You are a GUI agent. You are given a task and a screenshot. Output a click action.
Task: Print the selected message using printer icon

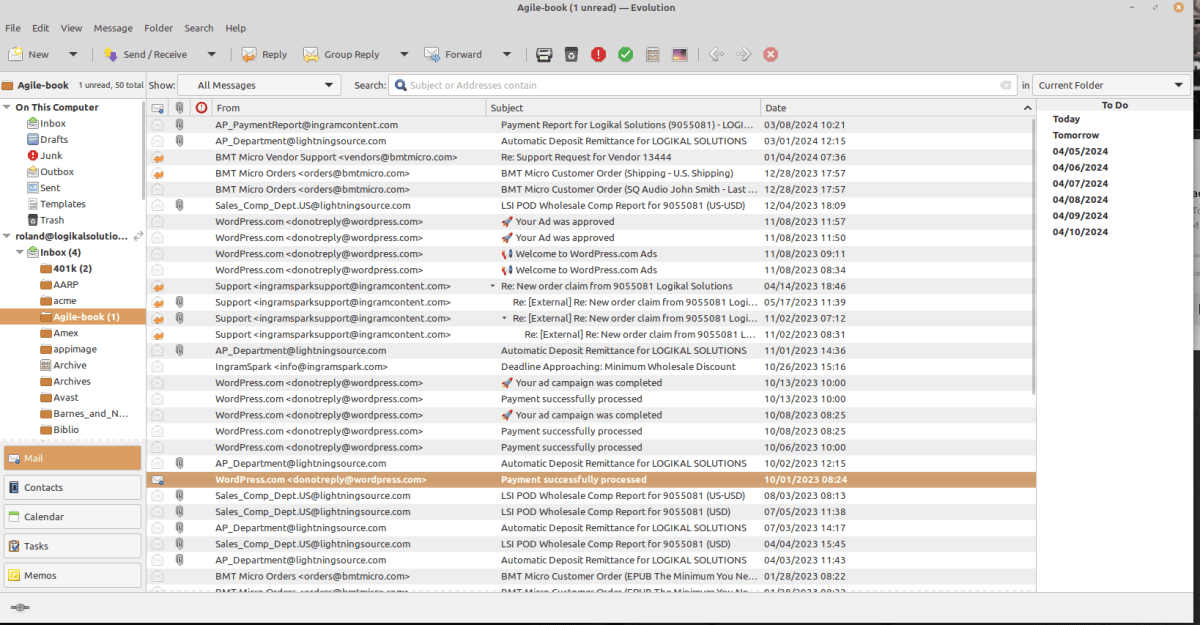coord(544,55)
